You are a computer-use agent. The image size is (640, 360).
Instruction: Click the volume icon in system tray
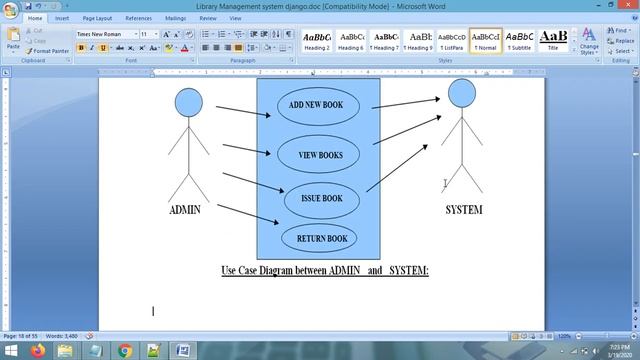point(596,351)
